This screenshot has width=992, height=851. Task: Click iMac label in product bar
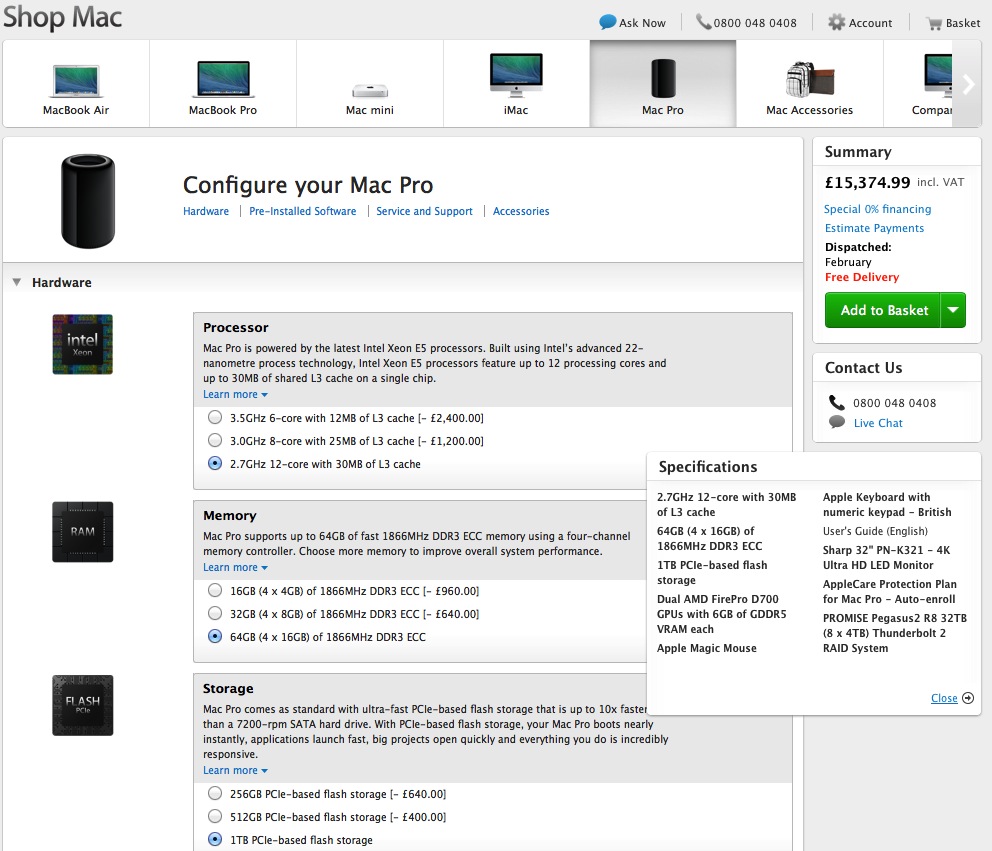click(516, 110)
